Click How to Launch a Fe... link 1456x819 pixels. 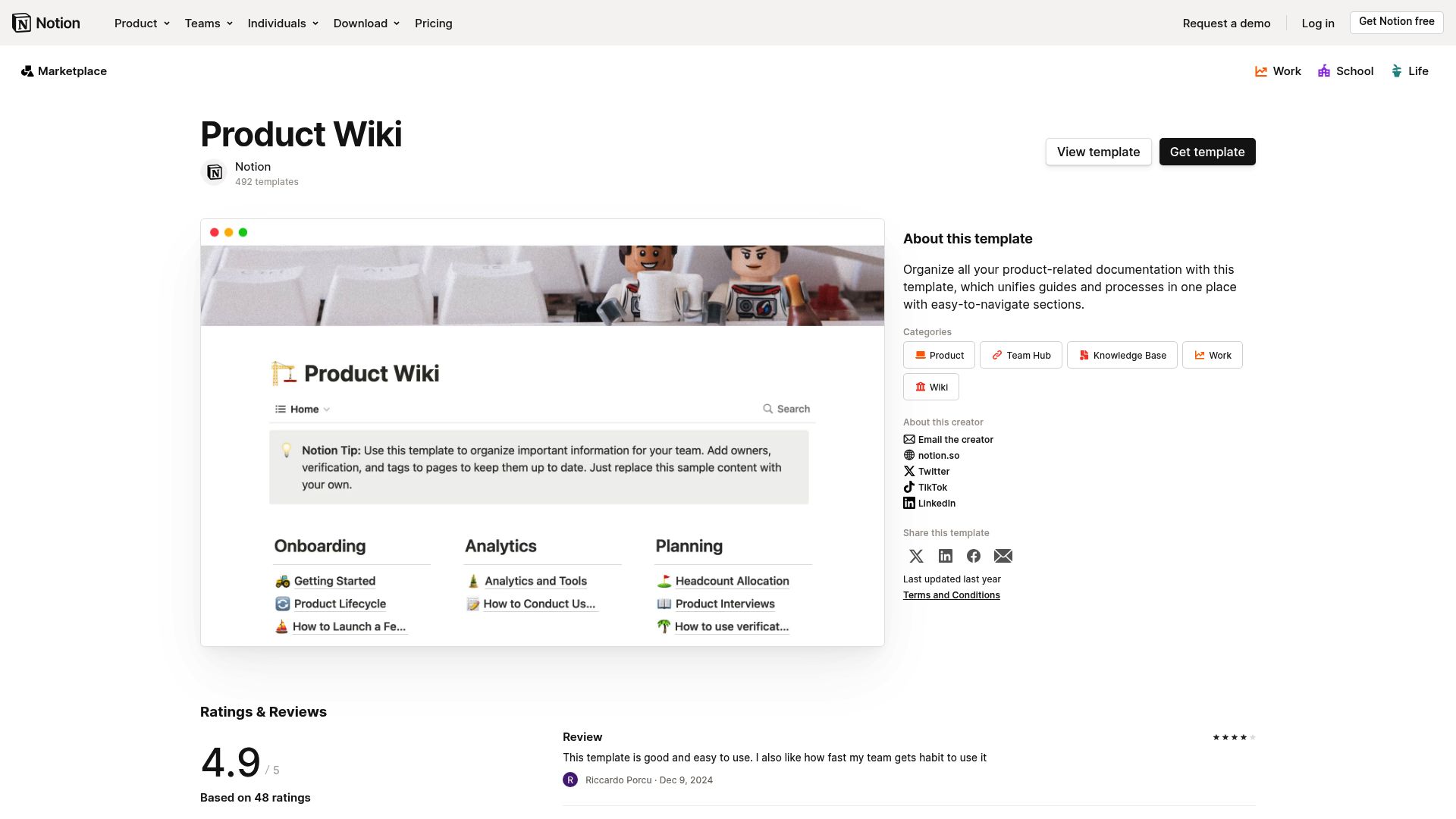(349, 627)
